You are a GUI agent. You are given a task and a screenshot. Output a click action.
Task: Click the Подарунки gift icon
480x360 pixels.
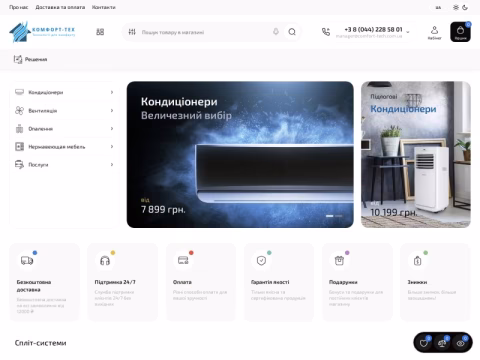339,260
